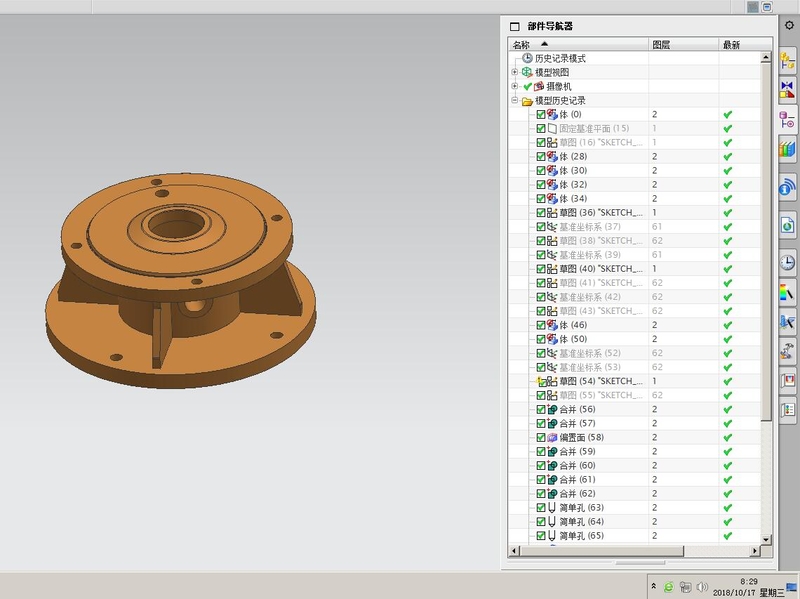
Task: Toggle the 固定基准平面 (15) checkbox
Action: tap(541, 129)
